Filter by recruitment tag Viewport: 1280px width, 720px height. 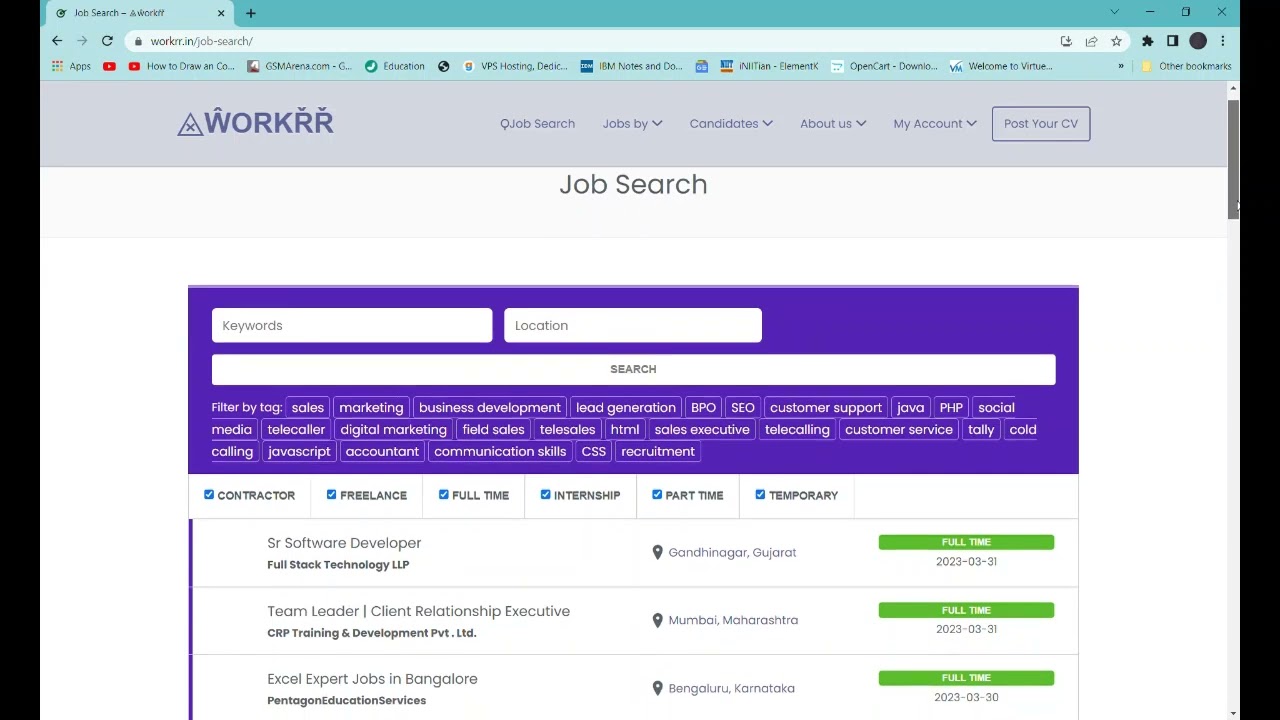pos(658,452)
